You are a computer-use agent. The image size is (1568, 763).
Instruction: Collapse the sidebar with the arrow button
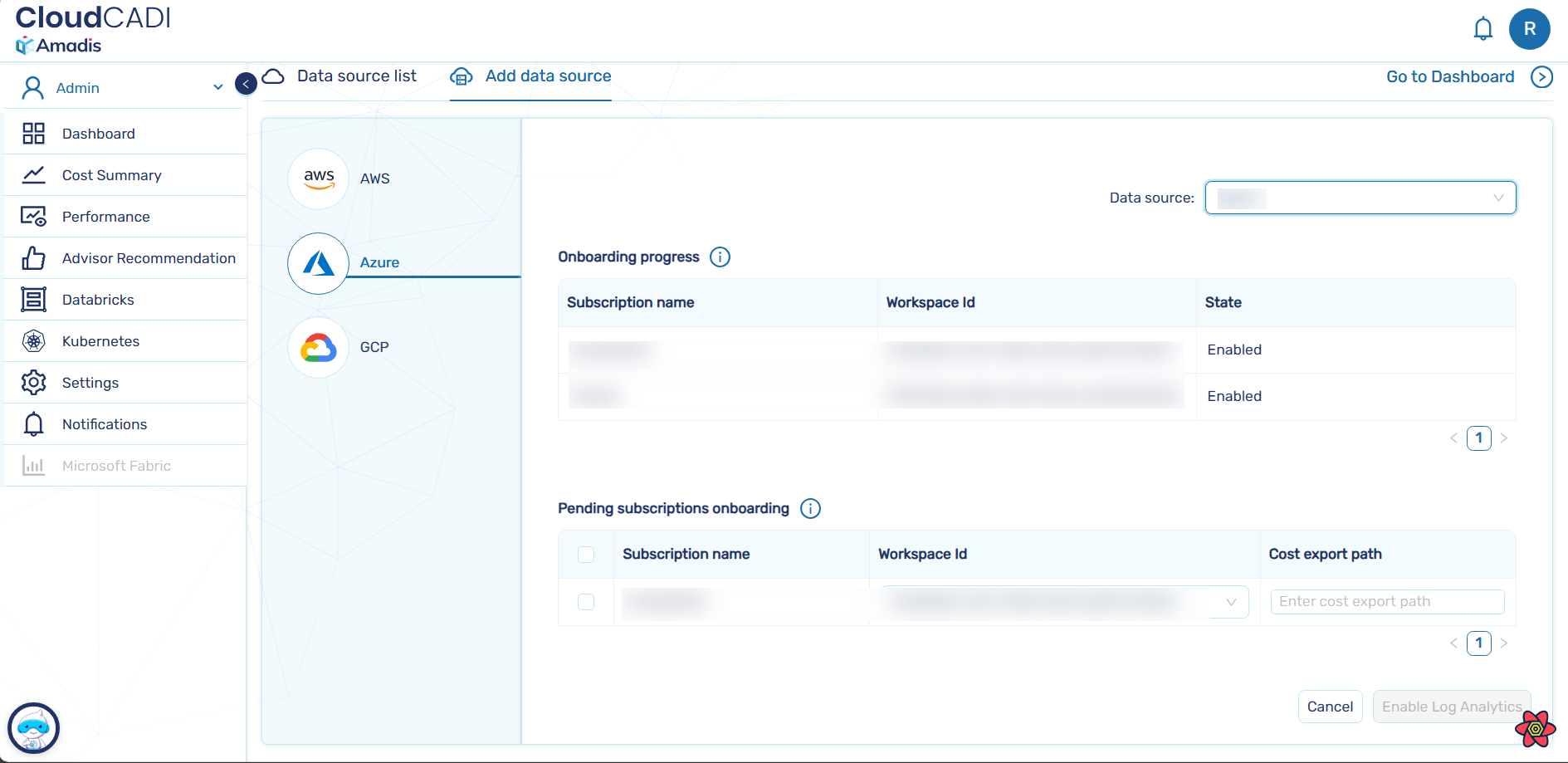tap(246, 84)
